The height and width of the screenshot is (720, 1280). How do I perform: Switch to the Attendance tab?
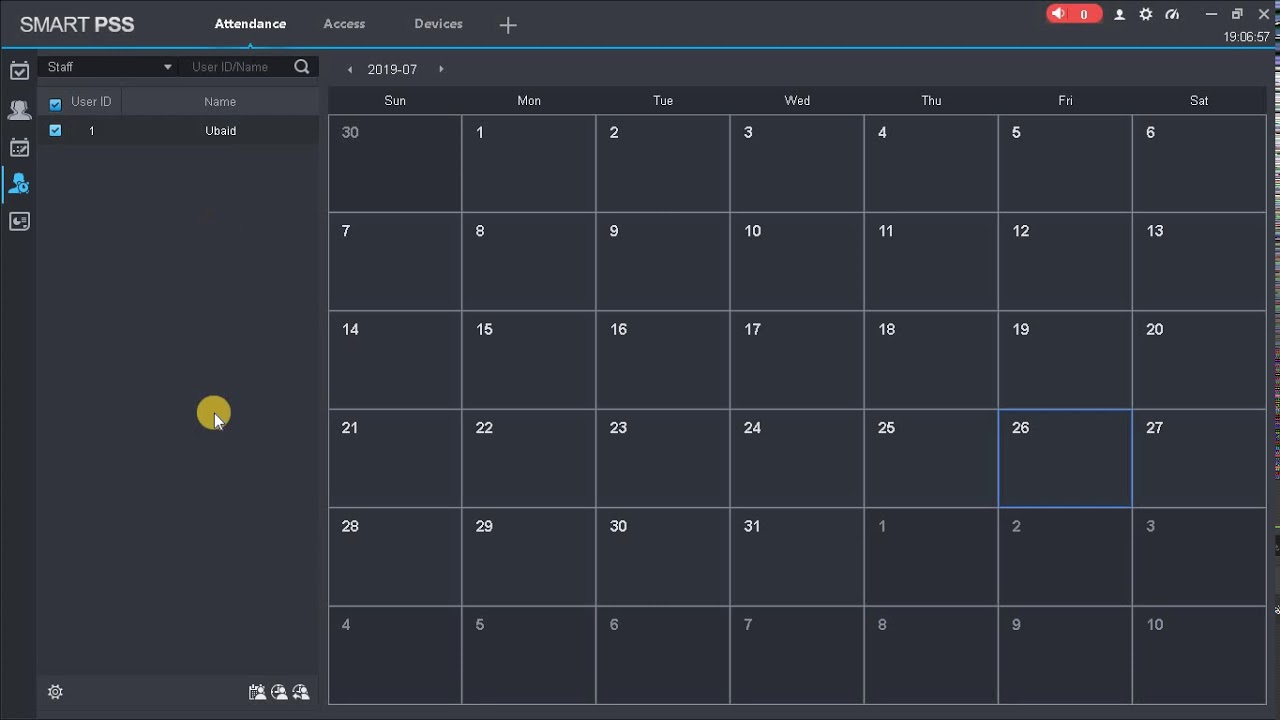point(250,24)
